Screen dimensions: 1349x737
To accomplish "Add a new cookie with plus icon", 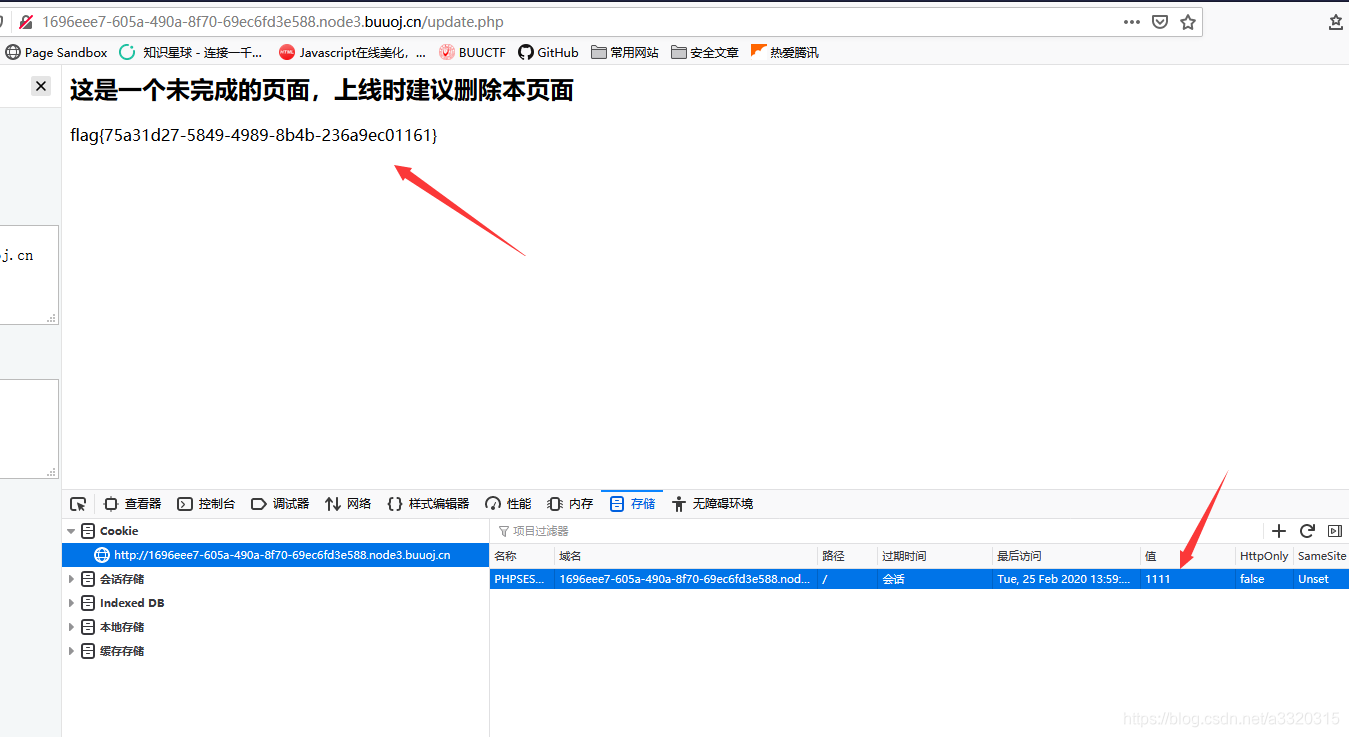I will (1278, 531).
